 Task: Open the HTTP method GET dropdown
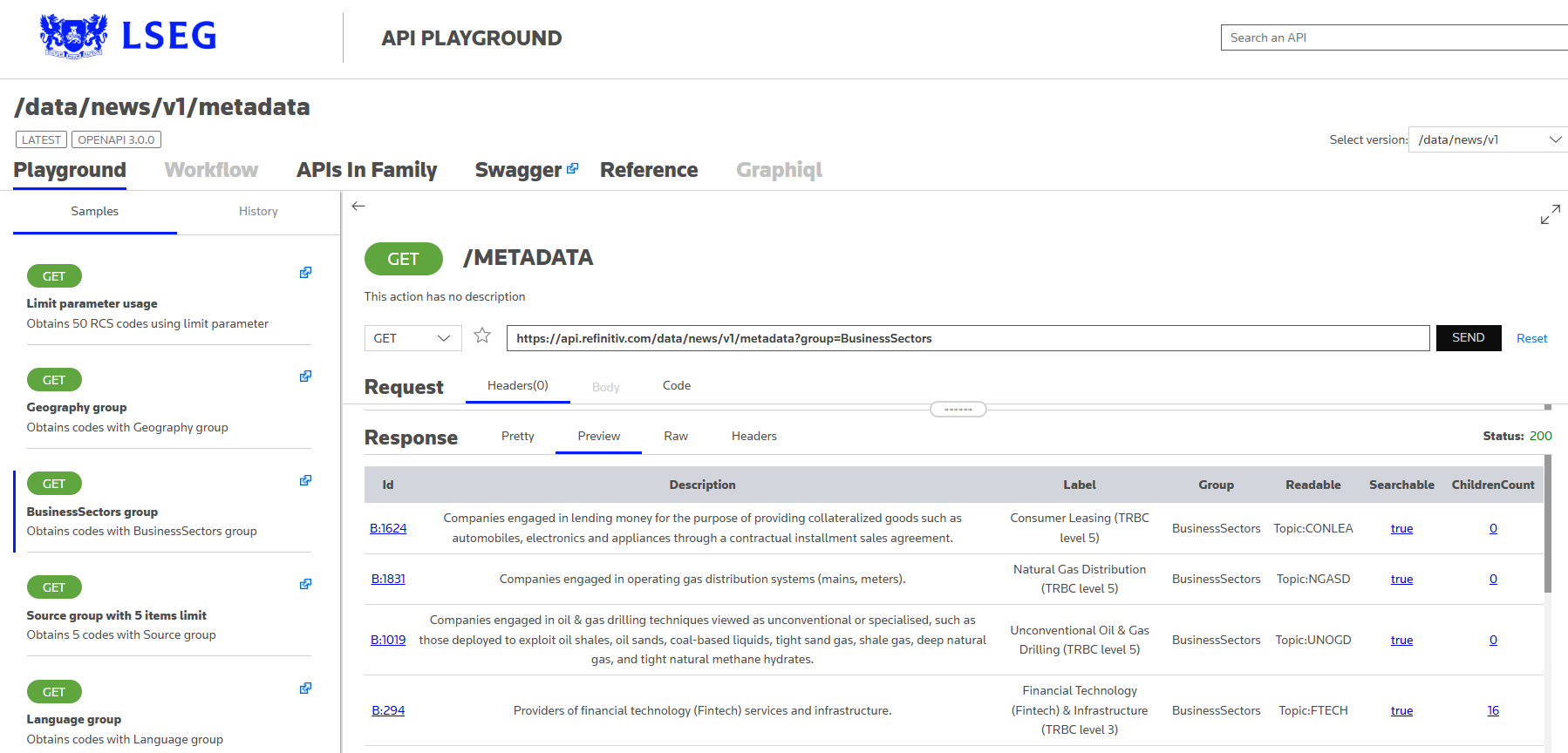click(412, 338)
